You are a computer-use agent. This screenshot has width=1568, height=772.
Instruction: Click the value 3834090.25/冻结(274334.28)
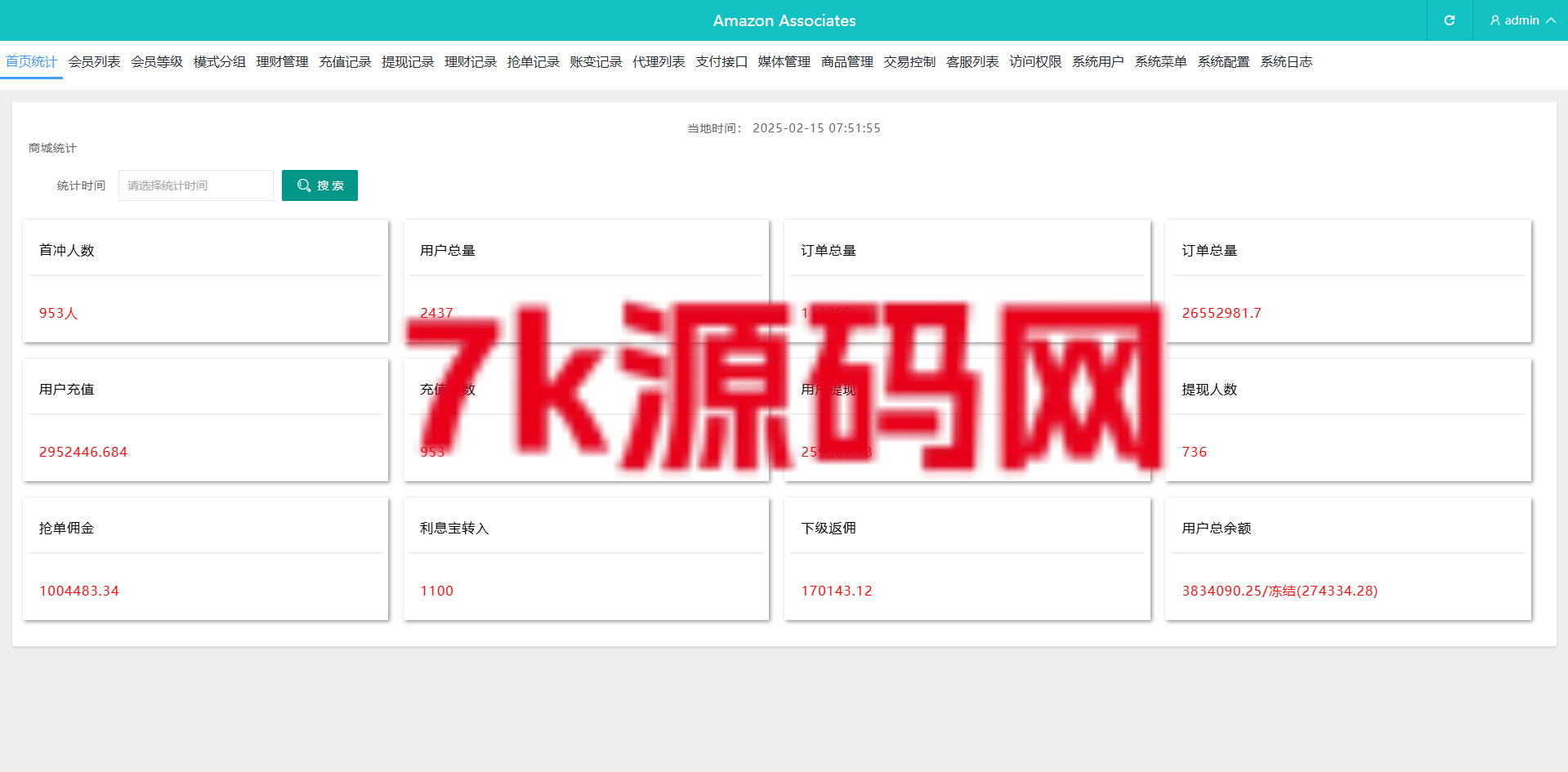pos(1280,591)
